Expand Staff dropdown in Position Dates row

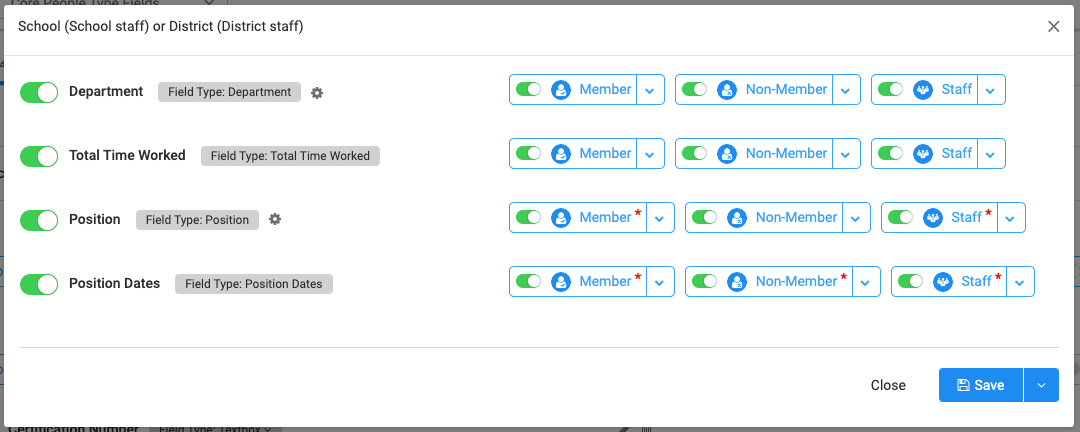(1020, 282)
